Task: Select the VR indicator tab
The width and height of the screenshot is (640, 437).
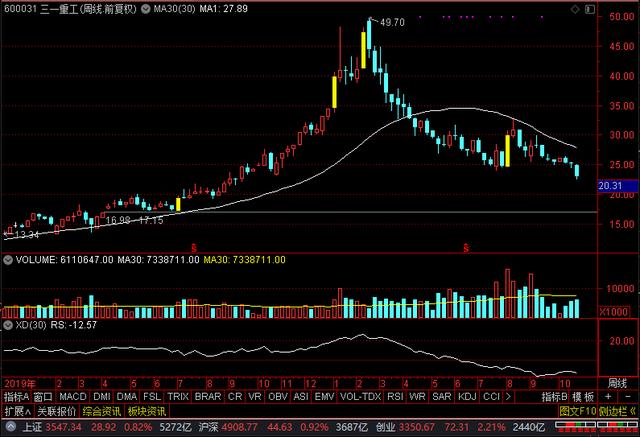Action: pyautogui.click(x=255, y=397)
